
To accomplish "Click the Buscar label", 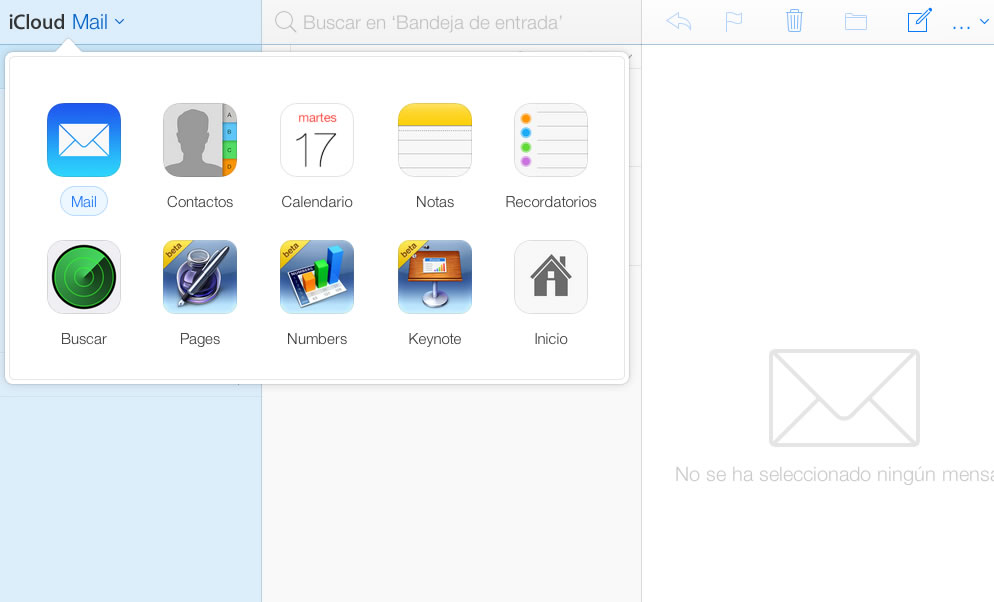I will (x=84, y=339).
